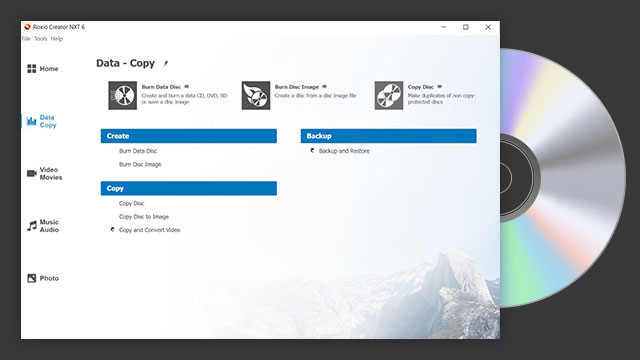Select the Music Audio note icon
Image resolution: width=640 pixels, height=360 pixels.
click(x=31, y=226)
